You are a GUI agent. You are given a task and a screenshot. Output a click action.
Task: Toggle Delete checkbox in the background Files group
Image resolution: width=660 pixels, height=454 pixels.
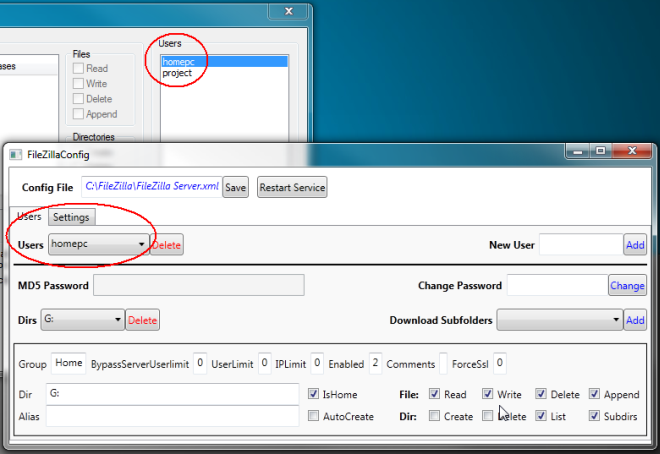point(78,98)
